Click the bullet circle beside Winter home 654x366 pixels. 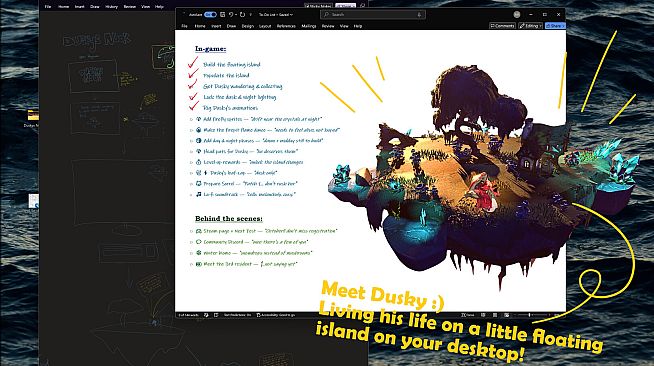(191, 253)
